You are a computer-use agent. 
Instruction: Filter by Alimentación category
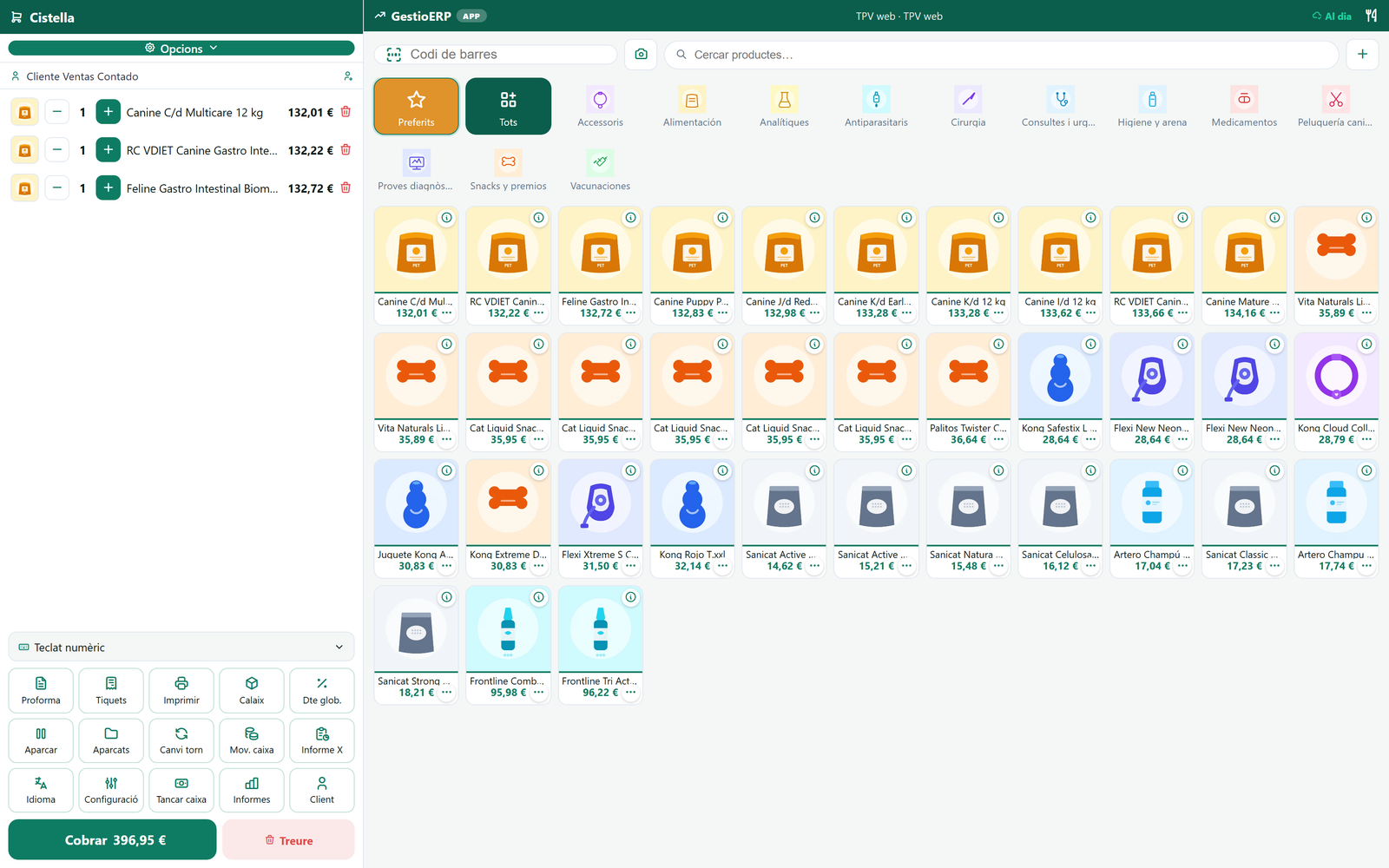click(x=693, y=106)
